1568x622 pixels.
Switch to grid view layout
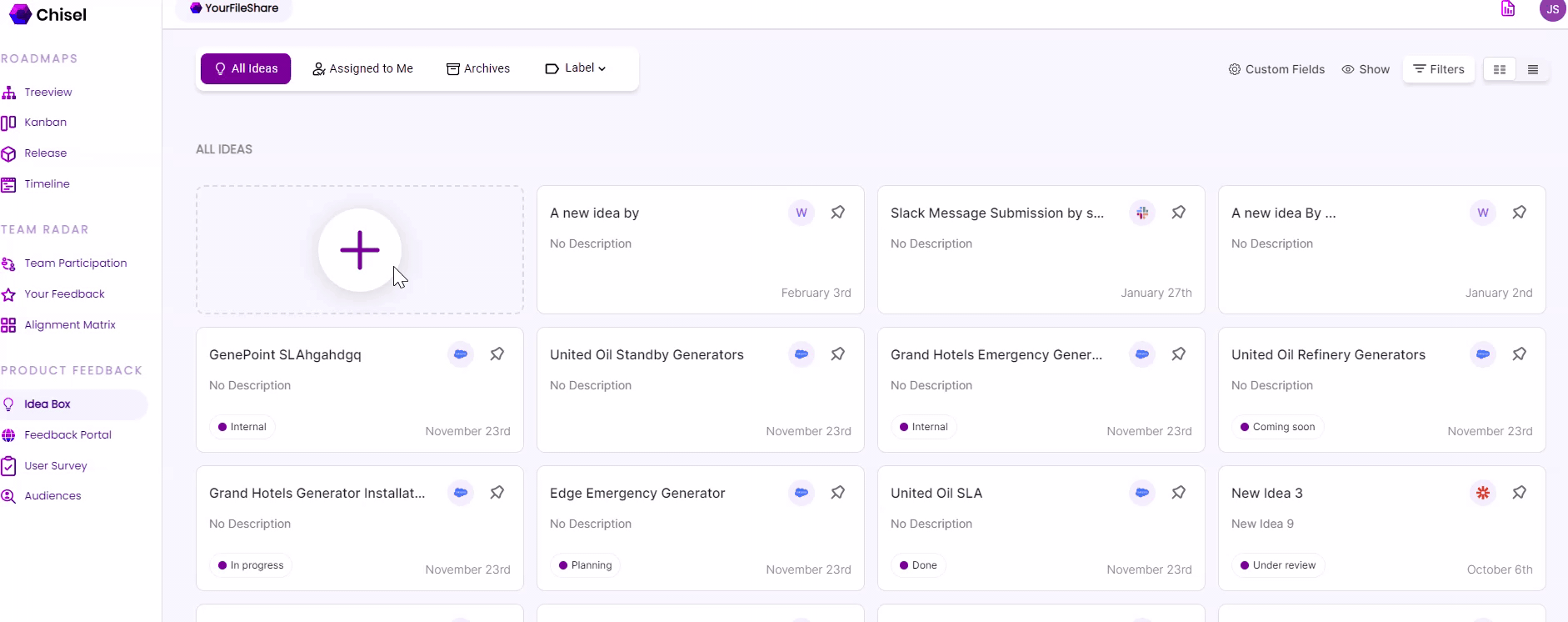click(1500, 70)
